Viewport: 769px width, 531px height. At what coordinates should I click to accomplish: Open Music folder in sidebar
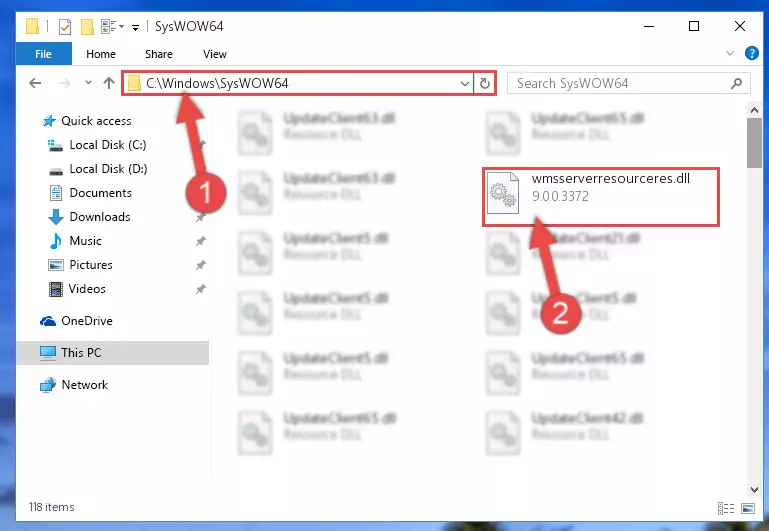(85, 241)
